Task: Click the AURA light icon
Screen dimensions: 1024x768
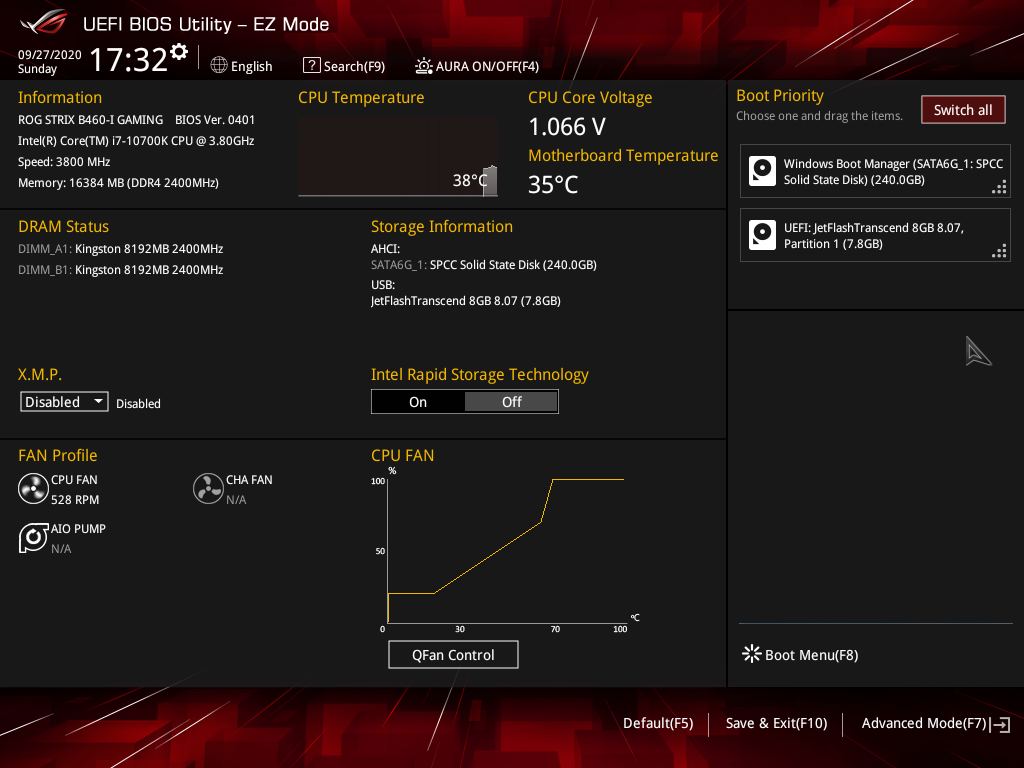Action: (x=423, y=66)
